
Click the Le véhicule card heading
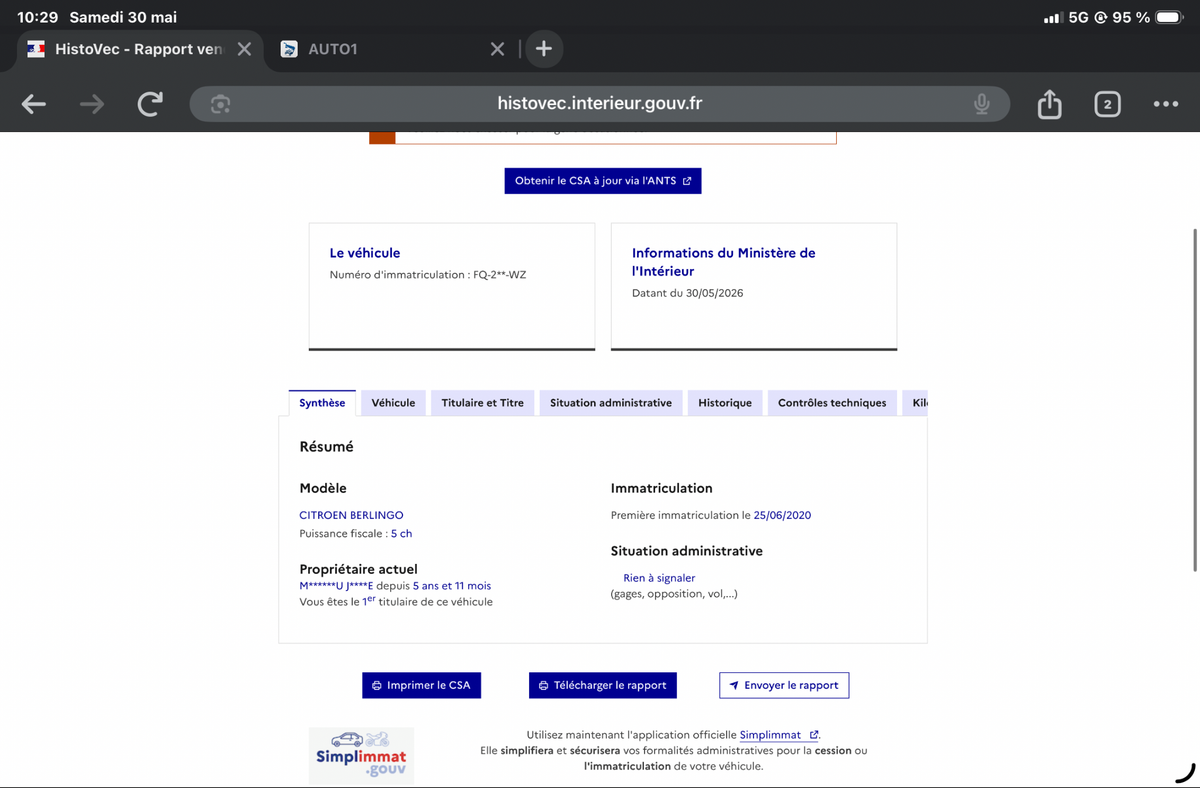pyautogui.click(x=365, y=253)
